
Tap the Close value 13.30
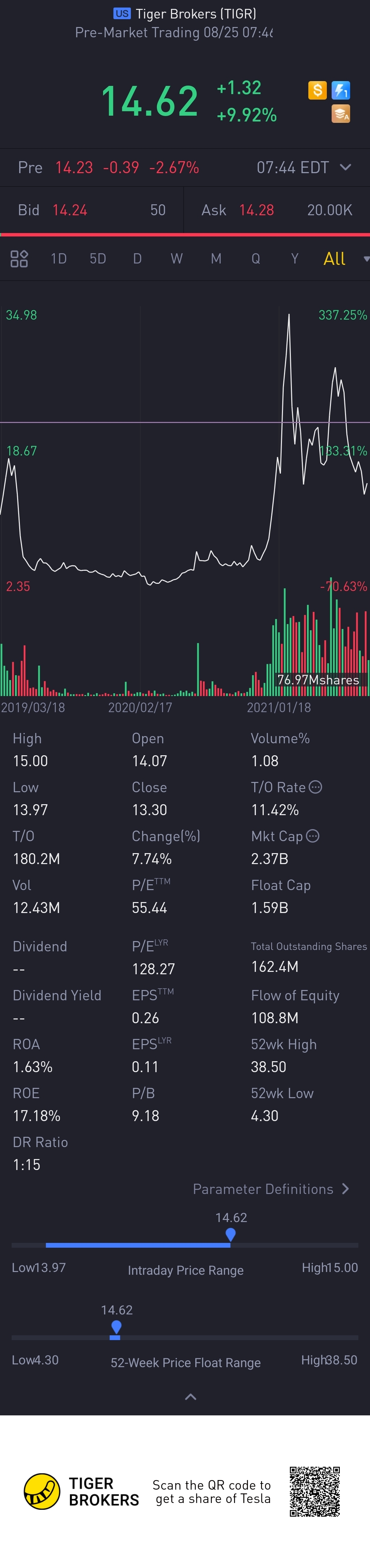coord(149,810)
